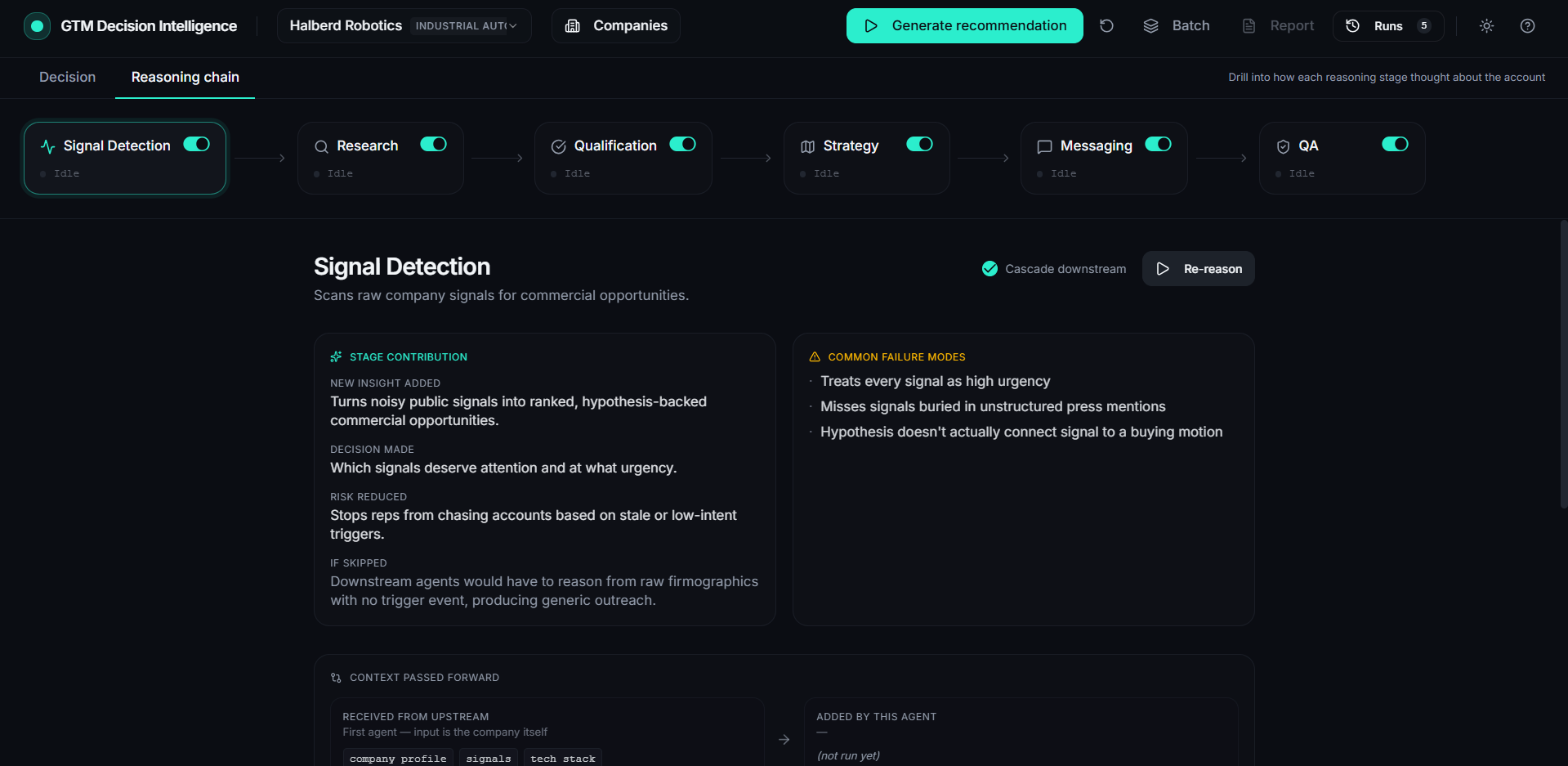Disable the Research stage toggle
This screenshot has width=1568, height=766.
(x=434, y=144)
